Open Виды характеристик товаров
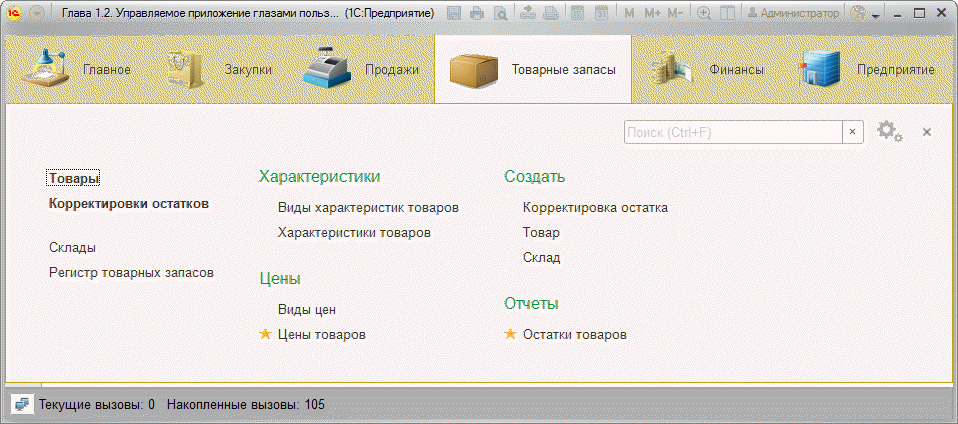958x424 pixels. pyautogui.click(x=368, y=208)
